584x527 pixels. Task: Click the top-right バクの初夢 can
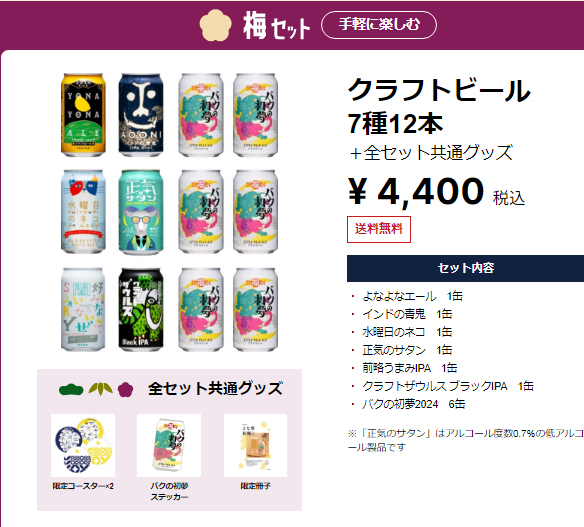[256, 115]
